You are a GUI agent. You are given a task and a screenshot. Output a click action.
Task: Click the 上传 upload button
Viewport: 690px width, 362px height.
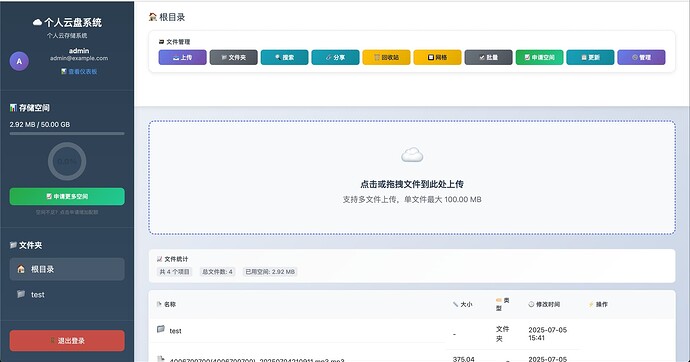[x=182, y=57]
